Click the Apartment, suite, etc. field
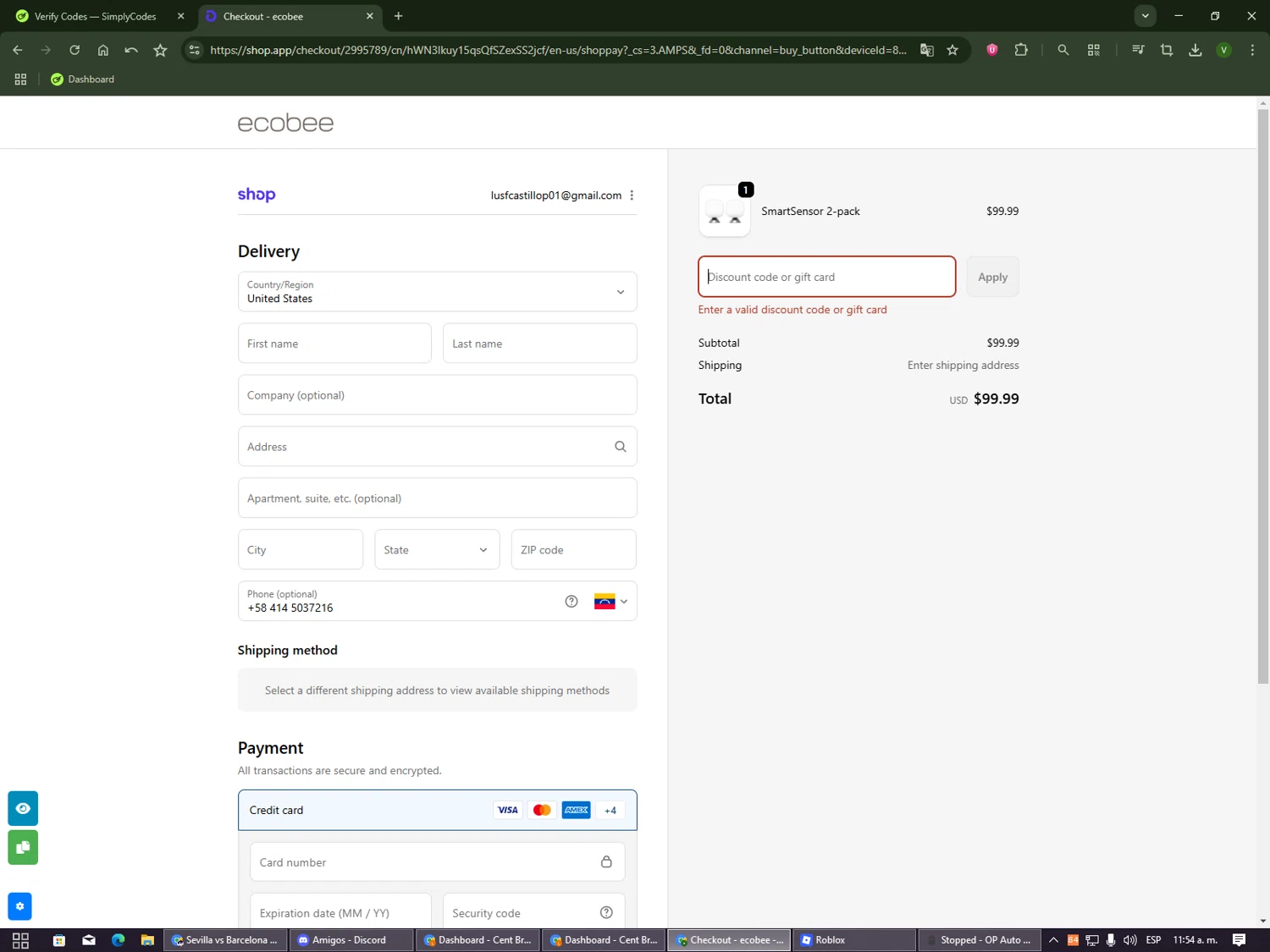Image resolution: width=1270 pixels, height=952 pixels. [438, 498]
